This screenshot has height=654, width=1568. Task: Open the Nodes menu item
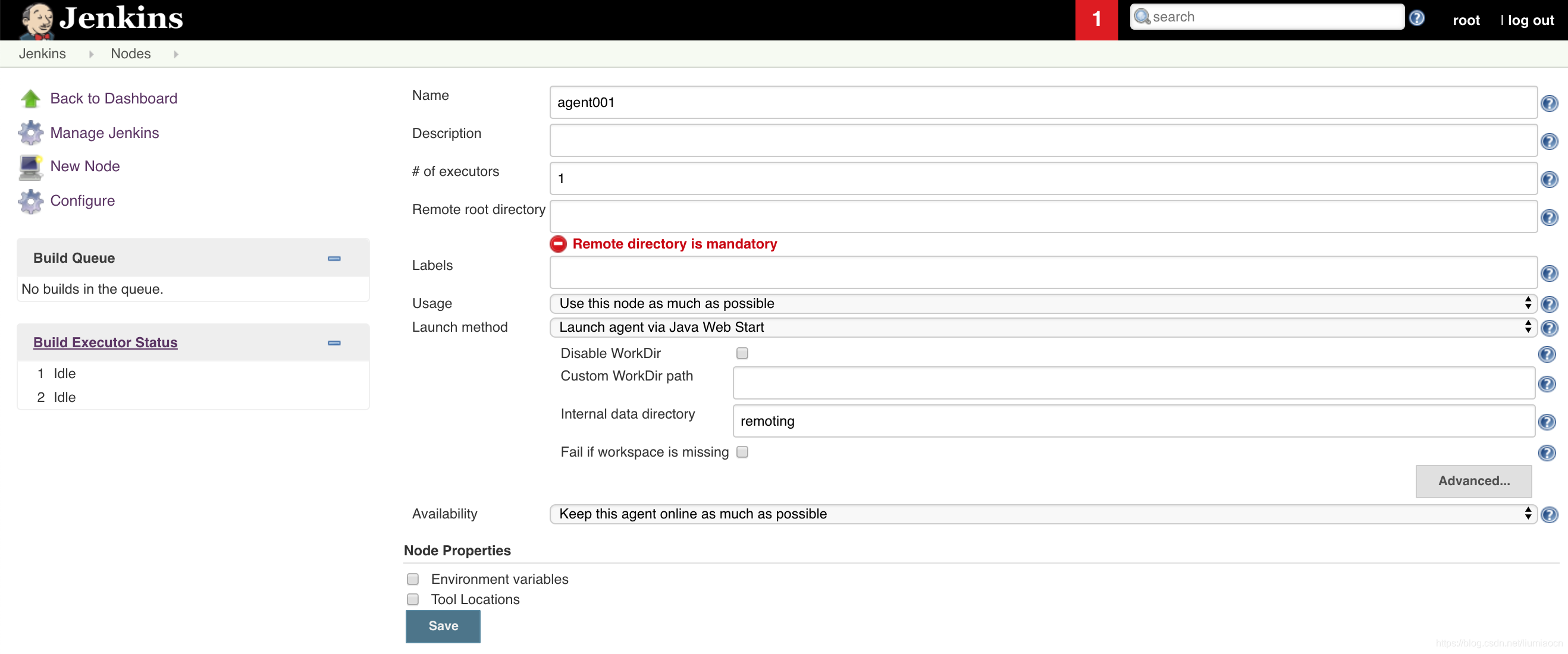(x=130, y=53)
